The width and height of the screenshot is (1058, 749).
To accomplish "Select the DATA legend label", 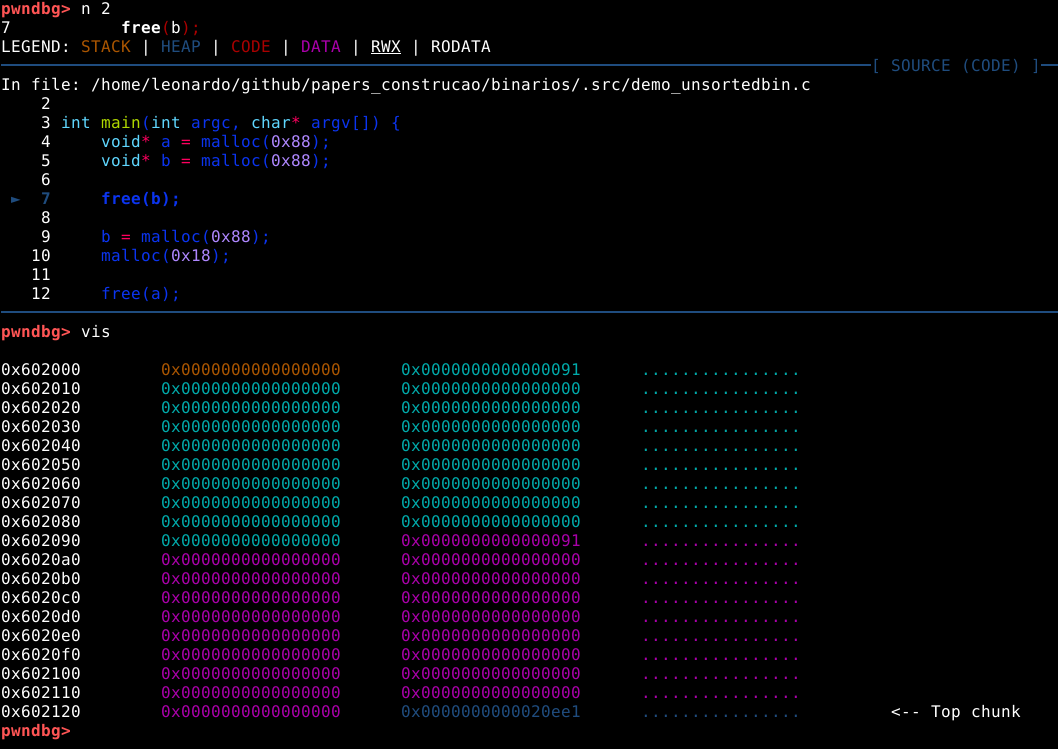I will pos(320,47).
